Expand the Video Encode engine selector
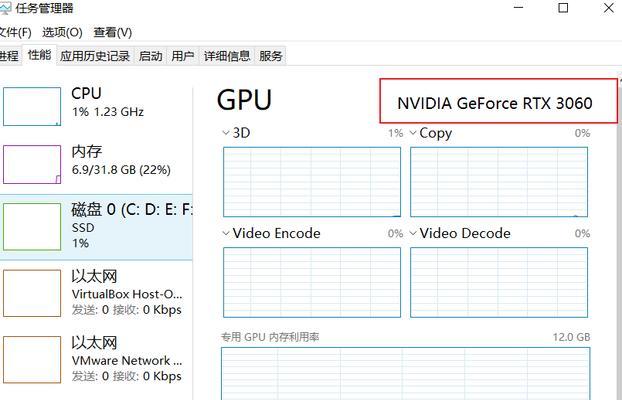This screenshot has width=622, height=400. [x=225, y=234]
